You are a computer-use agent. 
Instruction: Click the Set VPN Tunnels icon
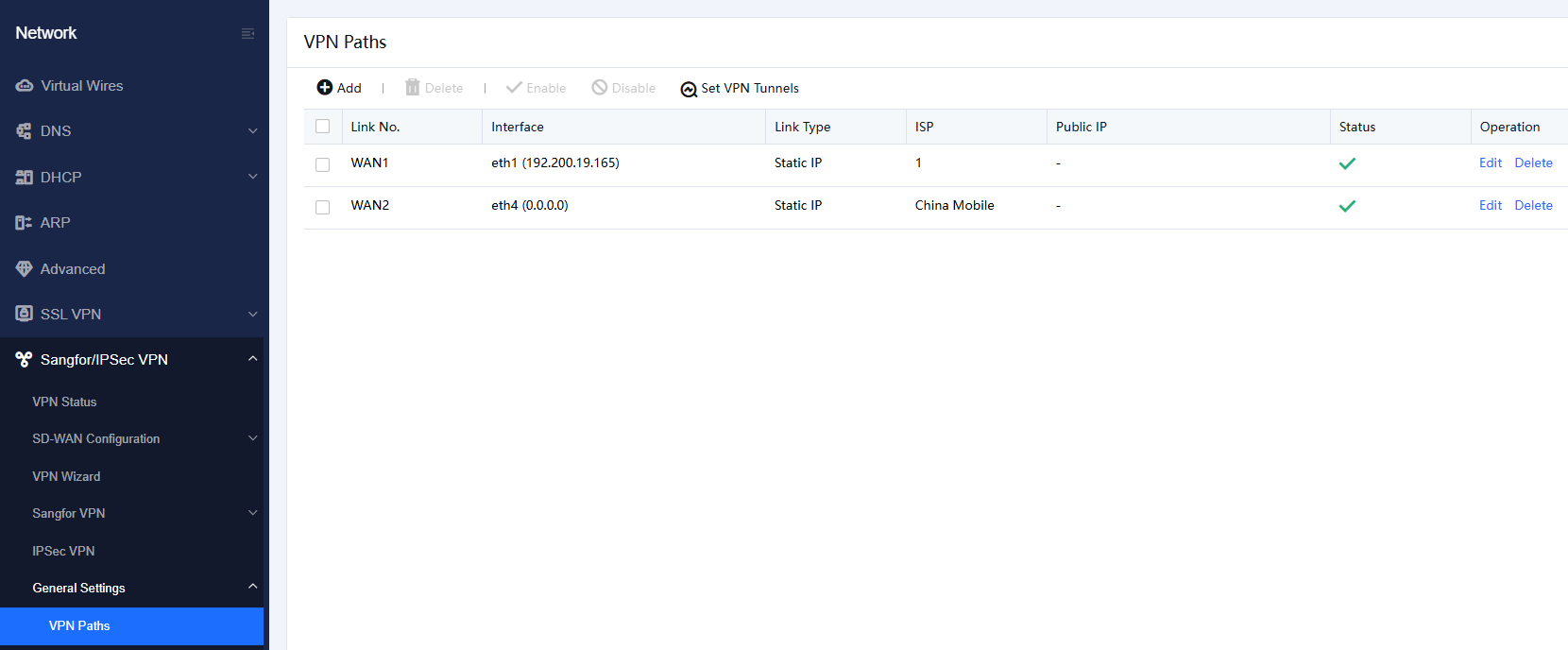tap(689, 89)
